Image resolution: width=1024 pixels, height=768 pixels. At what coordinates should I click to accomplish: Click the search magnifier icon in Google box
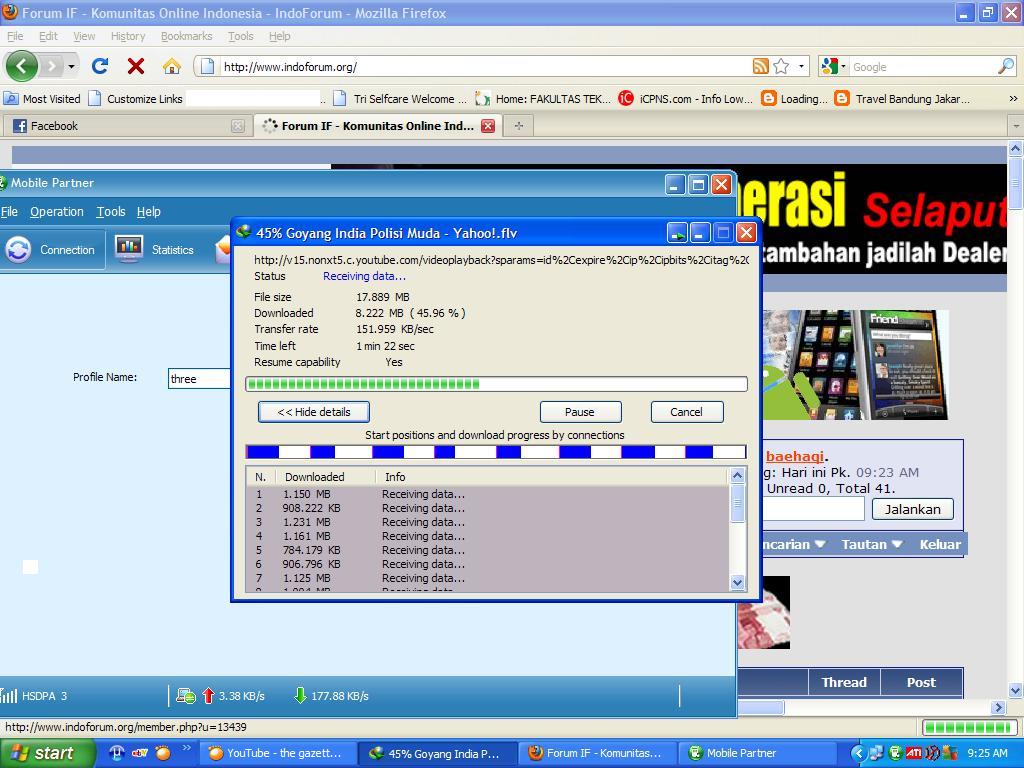pyautogui.click(x=1006, y=66)
